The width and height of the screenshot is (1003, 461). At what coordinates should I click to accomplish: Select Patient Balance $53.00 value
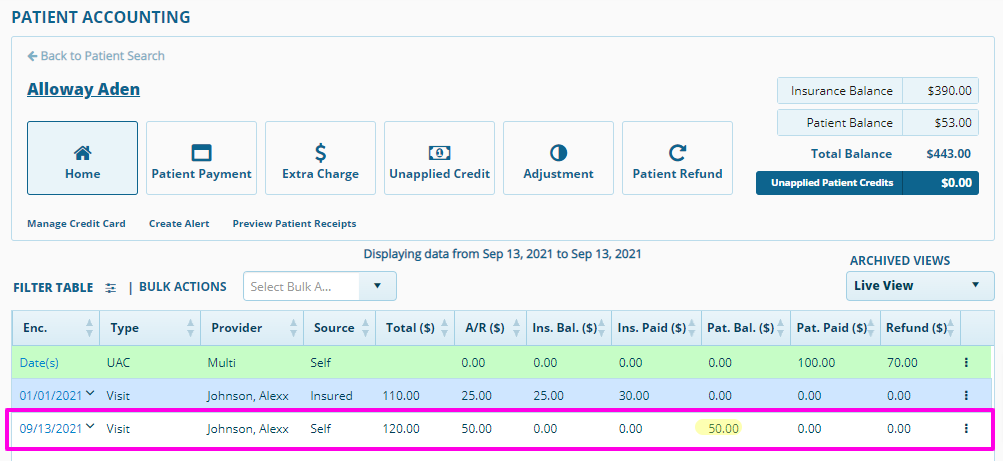pyautogui.click(x=952, y=123)
